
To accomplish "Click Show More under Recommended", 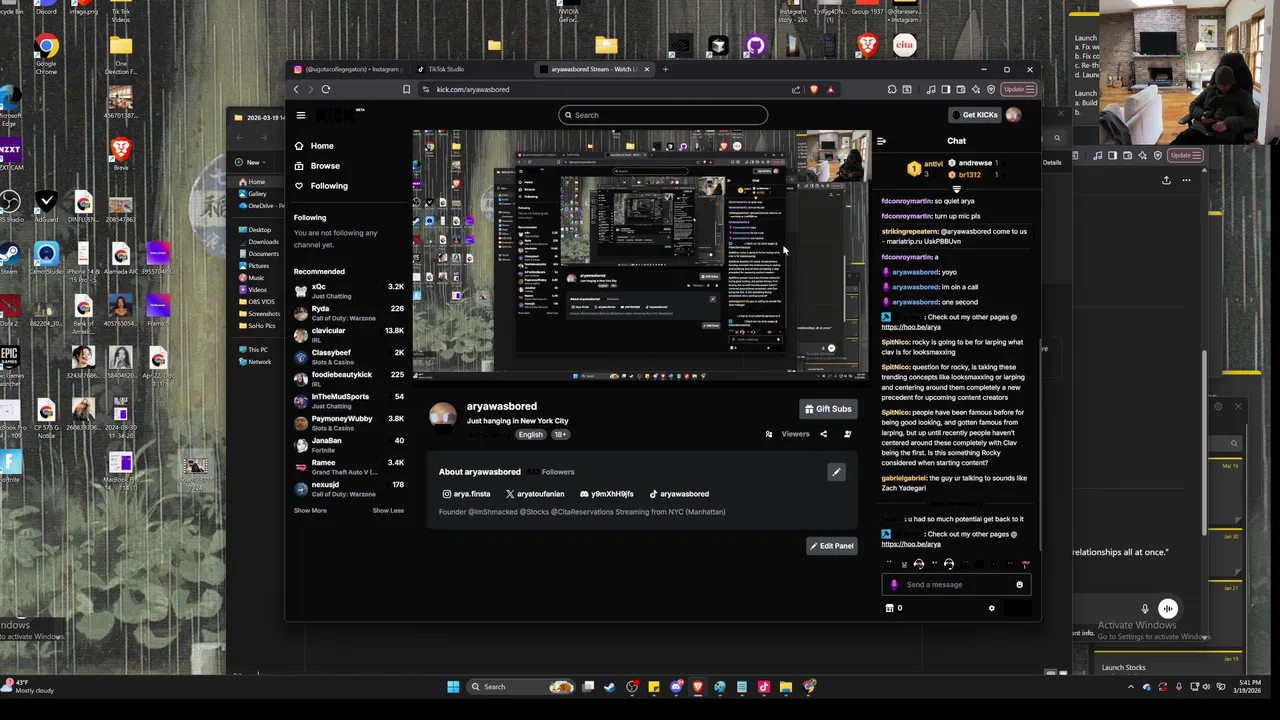I will (310, 511).
